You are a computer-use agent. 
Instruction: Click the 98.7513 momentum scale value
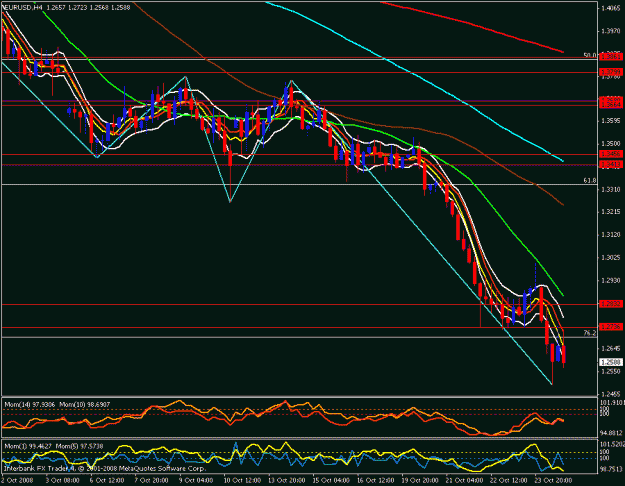pyautogui.click(x=611, y=470)
